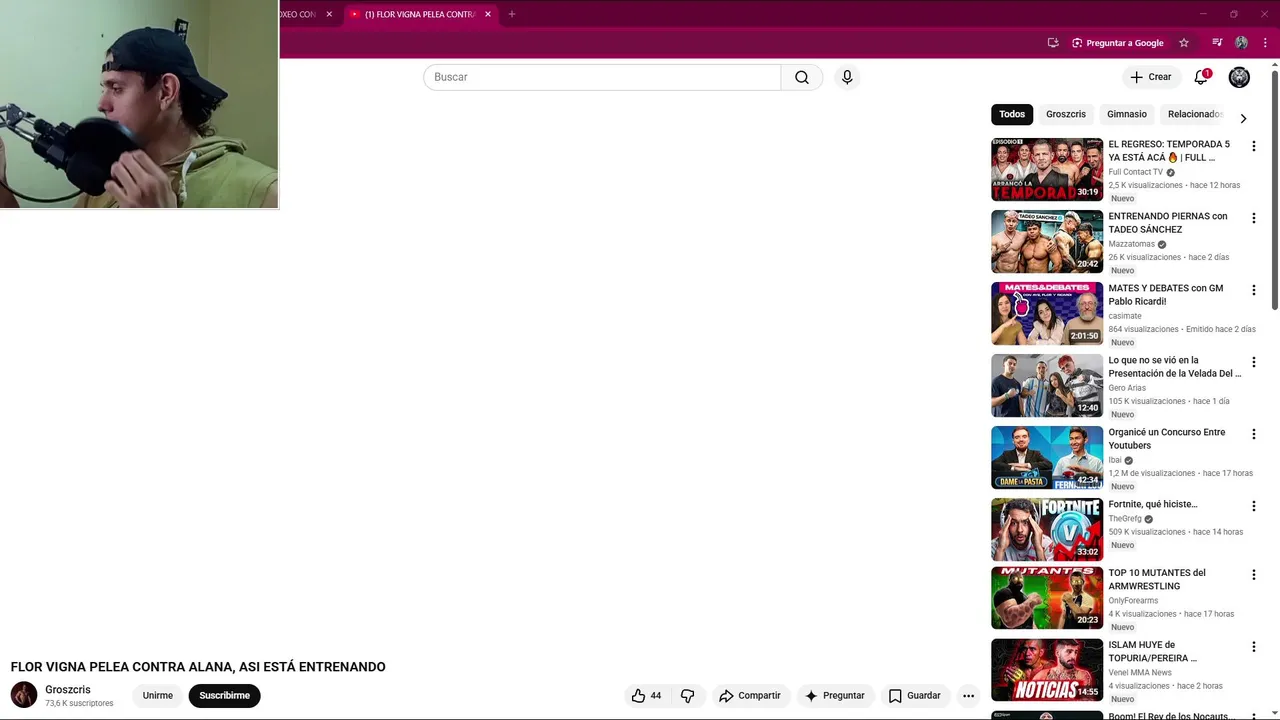The image size is (1280, 720).
Task: Open options for ISLAM HUYE video
Action: pyautogui.click(x=1253, y=647)
